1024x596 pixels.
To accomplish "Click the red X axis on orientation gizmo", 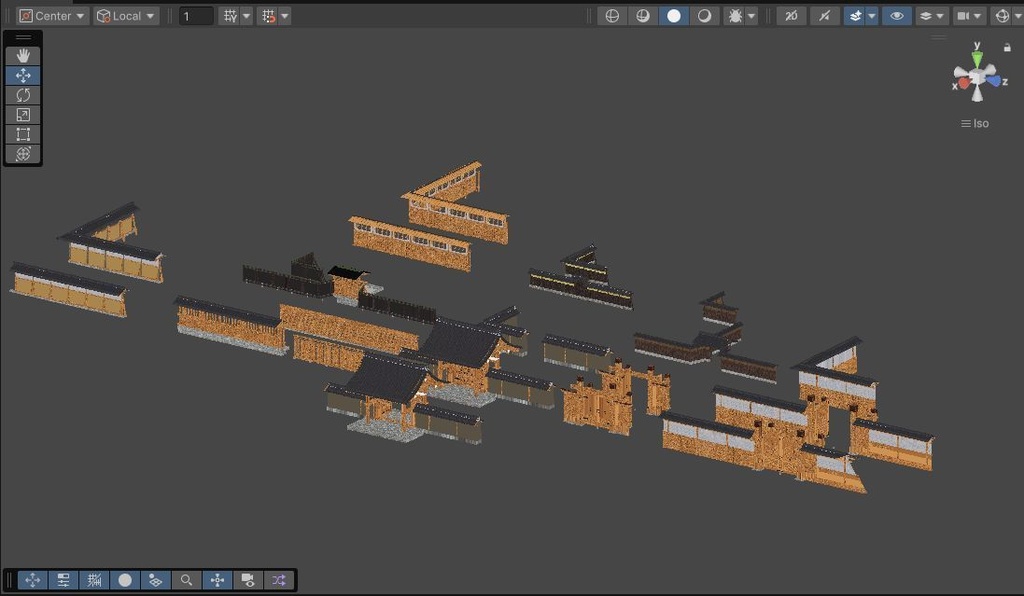I will 964,84.
